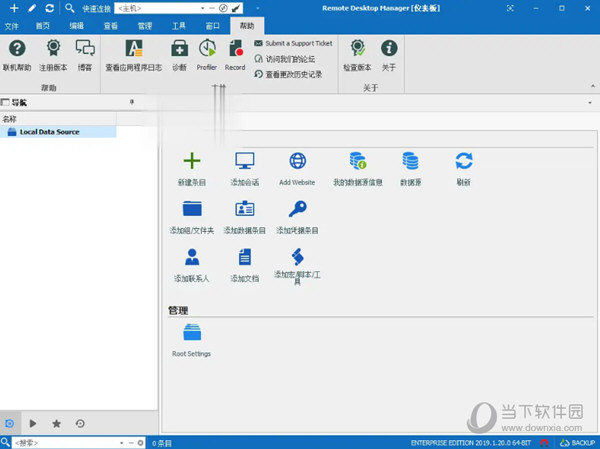This screenshot has width=600, height=449.
Task: Click 添加宏/脚本/工具 icon
Action: (x=297, y=256)
